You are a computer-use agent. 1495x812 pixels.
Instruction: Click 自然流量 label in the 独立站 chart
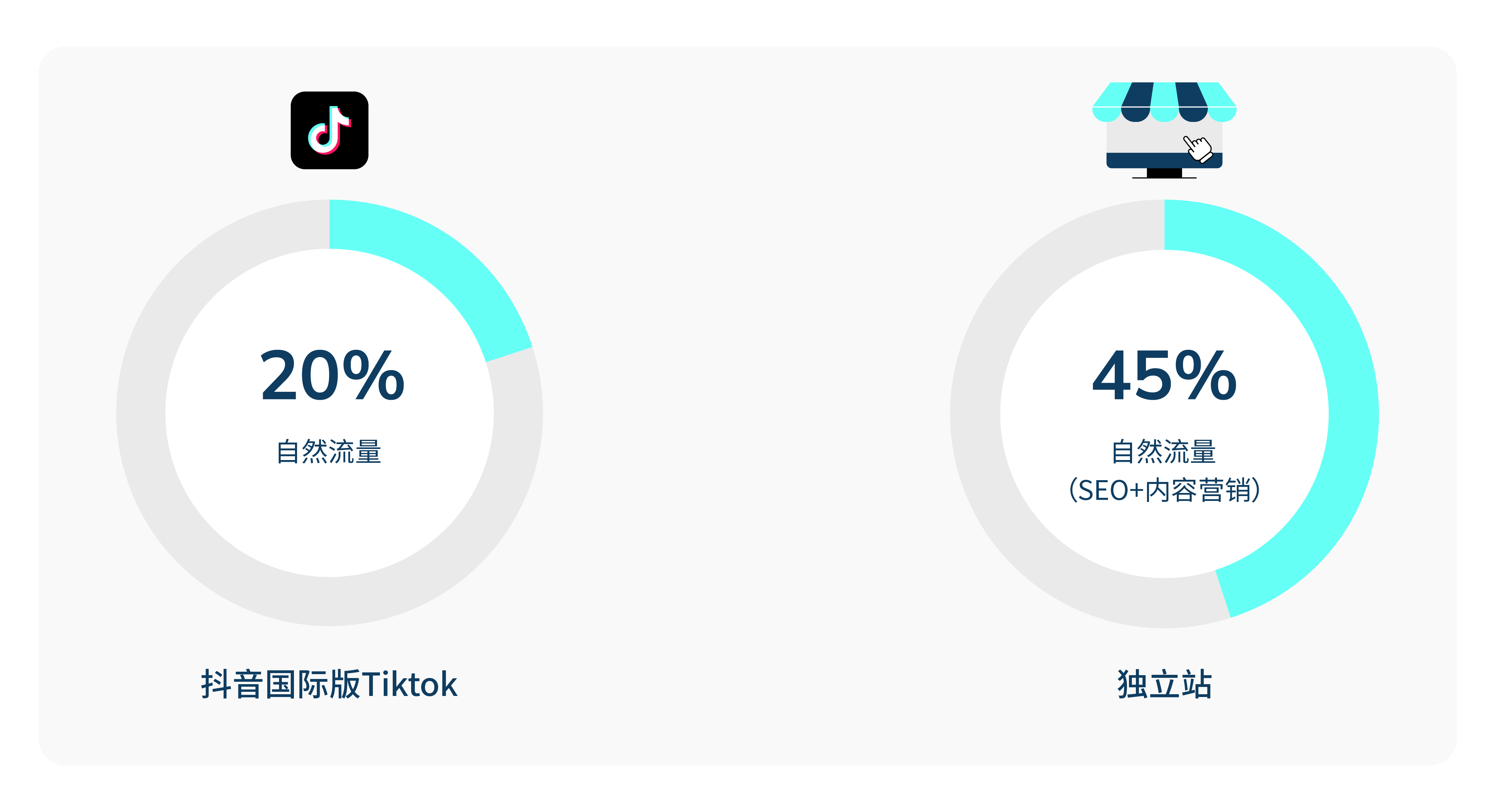[x=1164, y=451]
